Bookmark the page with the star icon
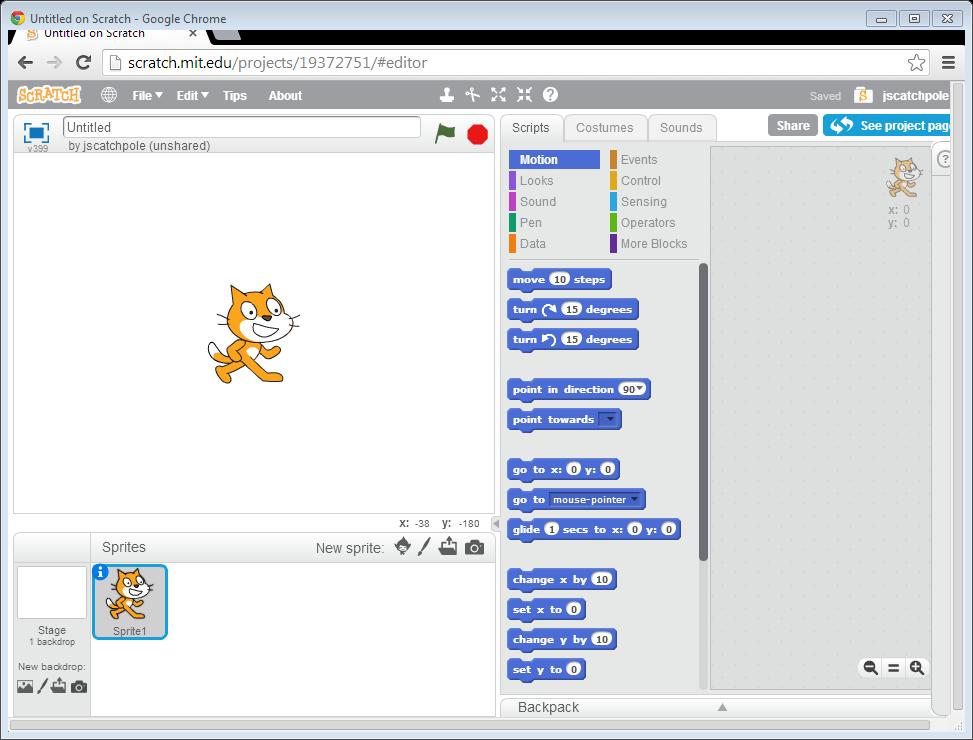973x740 pixels. tap(916, 62)
